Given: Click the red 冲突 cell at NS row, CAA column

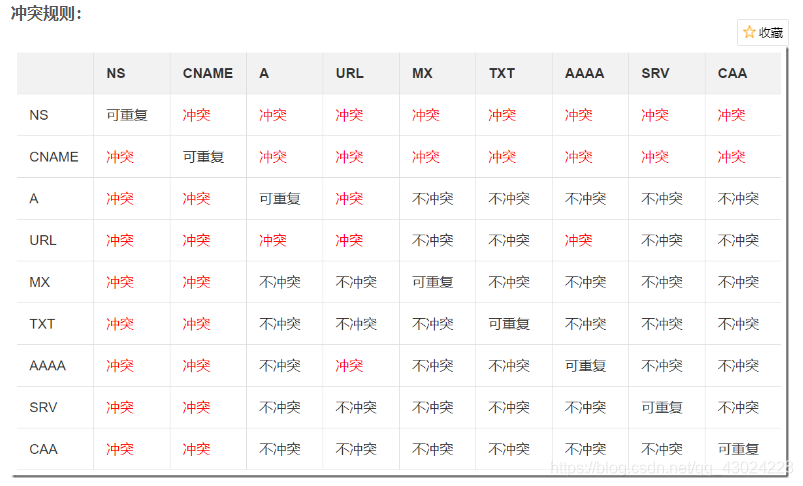Looking at the screenshot, I should coord(731,115).
